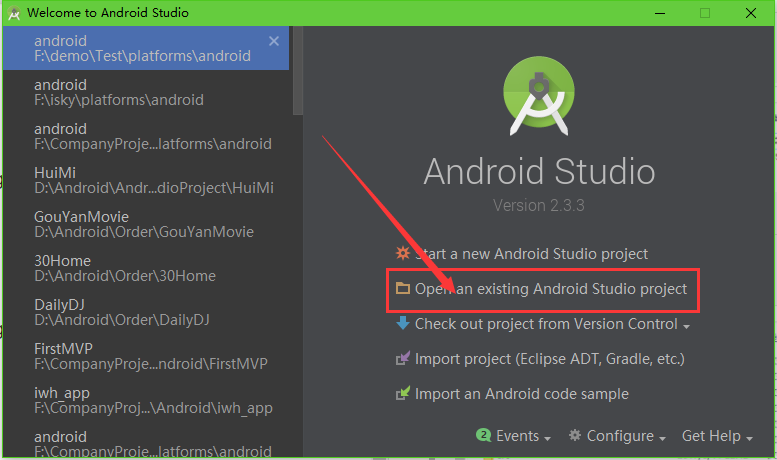Click the folder icon for opening existing project
The width and height of the screenshot is (777, 460).
(x=402, y=288)
